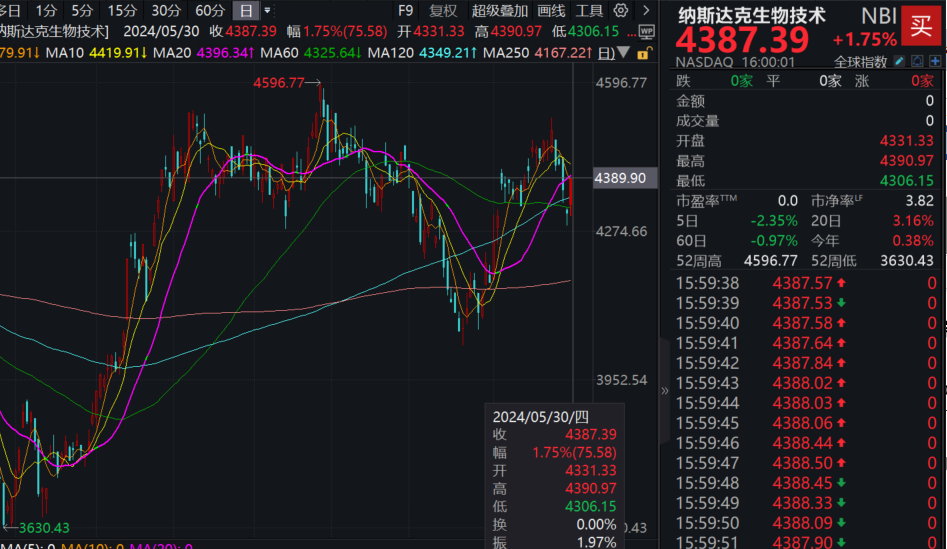Click the +1.75% change value
The width and height of the screenshot is (947, 549).
865,40
